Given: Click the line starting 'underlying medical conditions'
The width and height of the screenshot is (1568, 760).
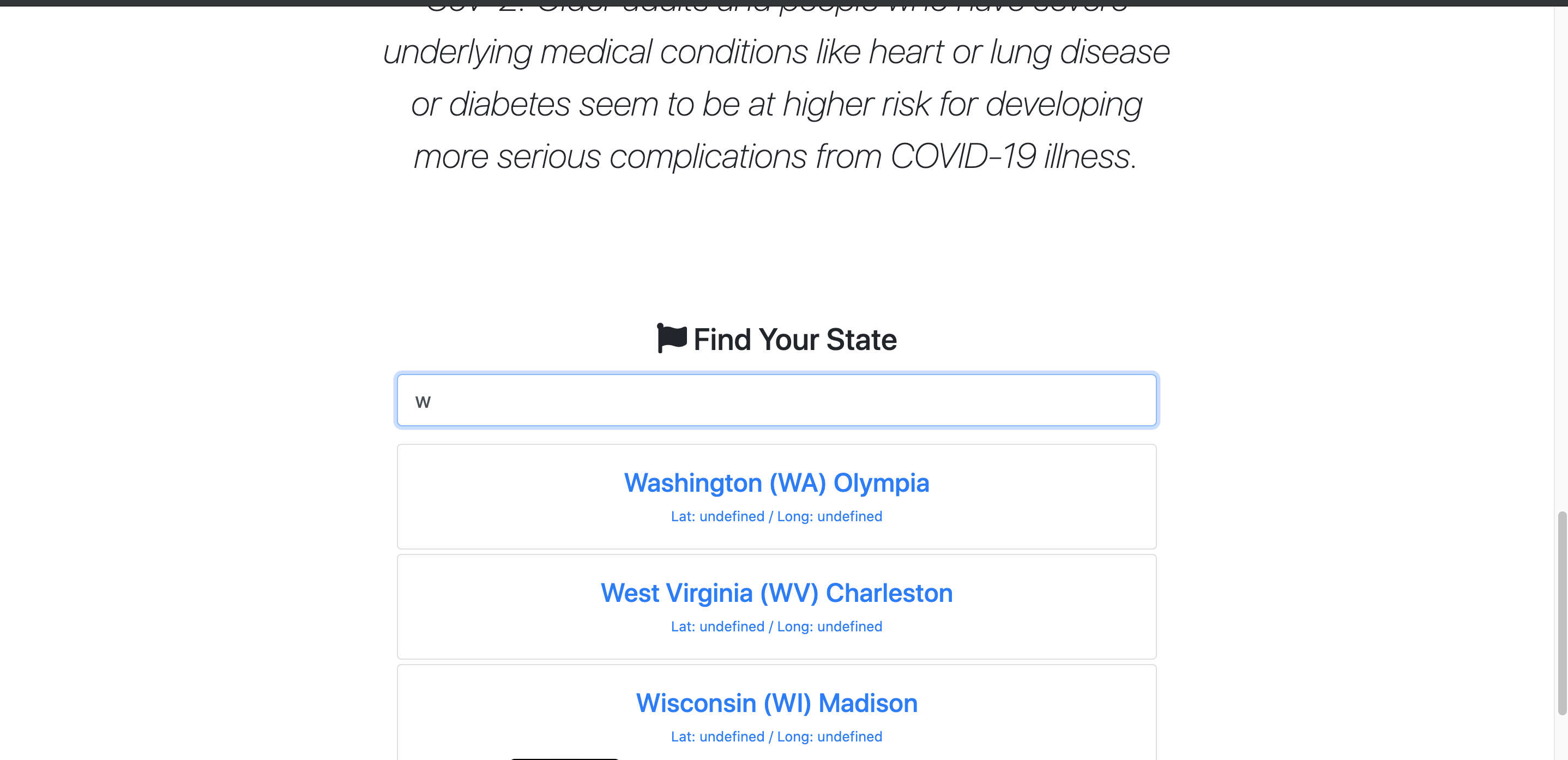Looking at the screenshot, I should [776, 52].
